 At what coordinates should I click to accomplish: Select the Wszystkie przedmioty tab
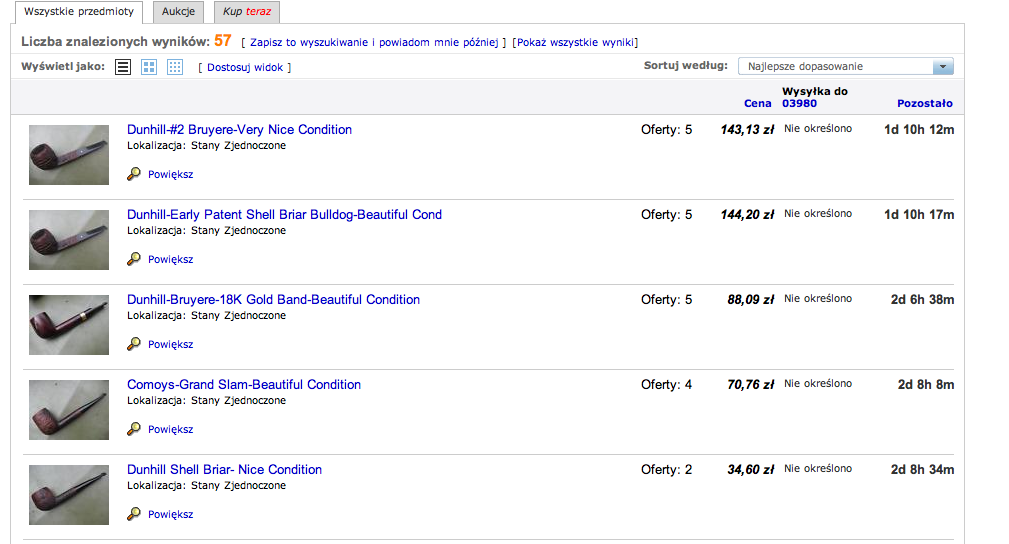79,12
